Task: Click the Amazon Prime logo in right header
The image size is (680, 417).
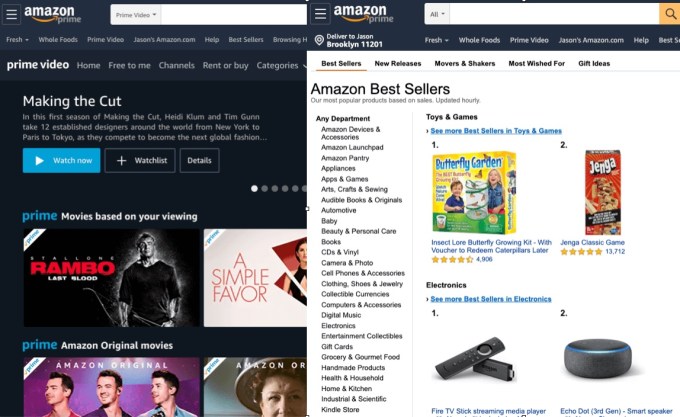Action: 363,13
